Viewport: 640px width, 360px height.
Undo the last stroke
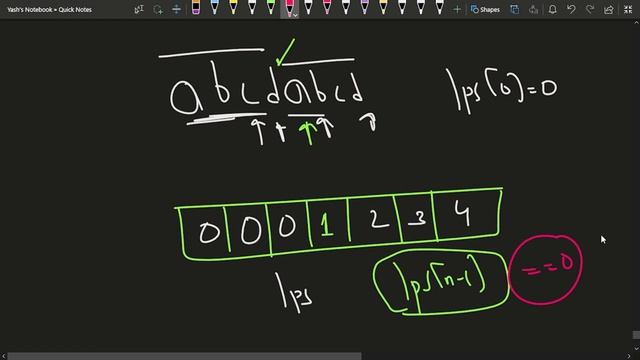[x=571, y=9]
